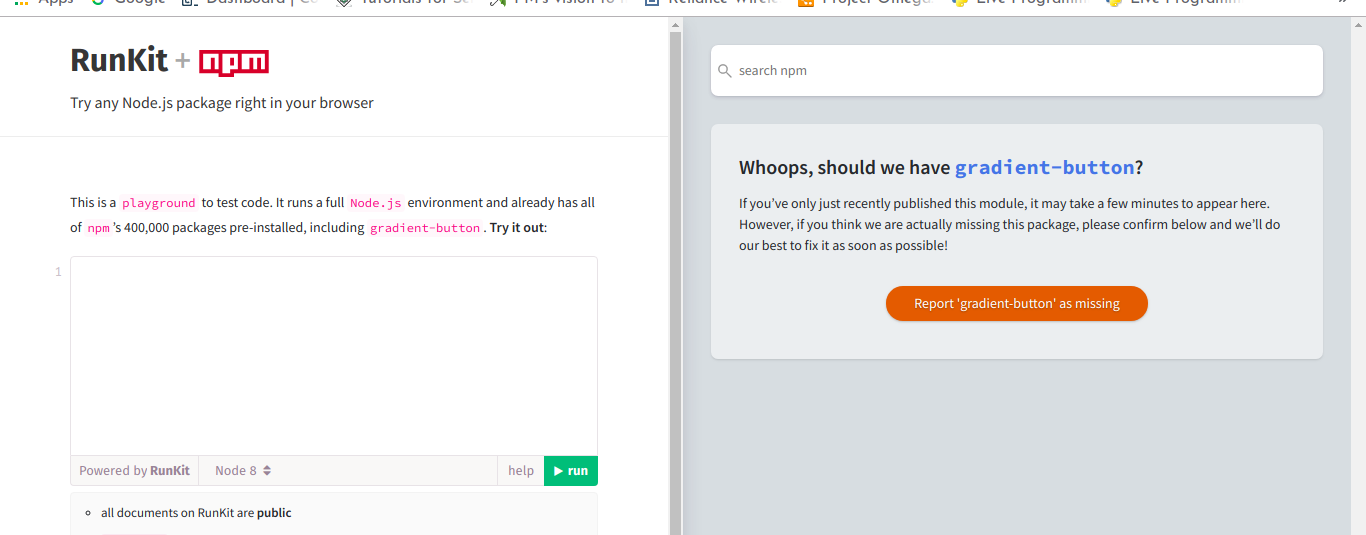Click the magnifier icon in the npm search box
This screenshot has width=1366, height=535.
(725, 71)
